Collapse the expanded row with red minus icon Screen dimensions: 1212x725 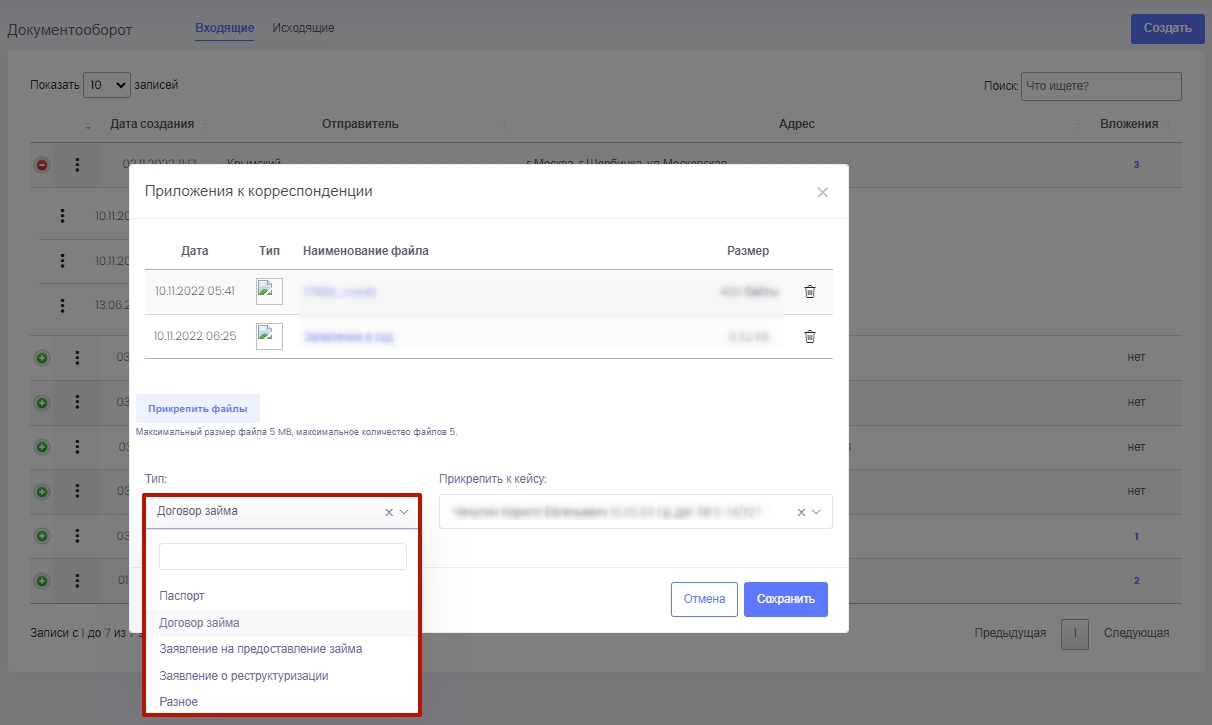(42, 165)
